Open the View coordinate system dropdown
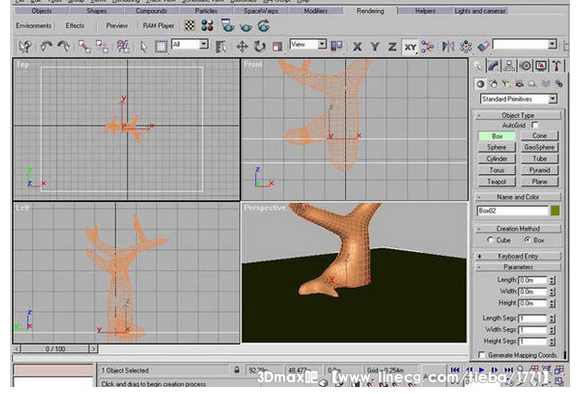The image size is (578, 394). click(308, 45)
